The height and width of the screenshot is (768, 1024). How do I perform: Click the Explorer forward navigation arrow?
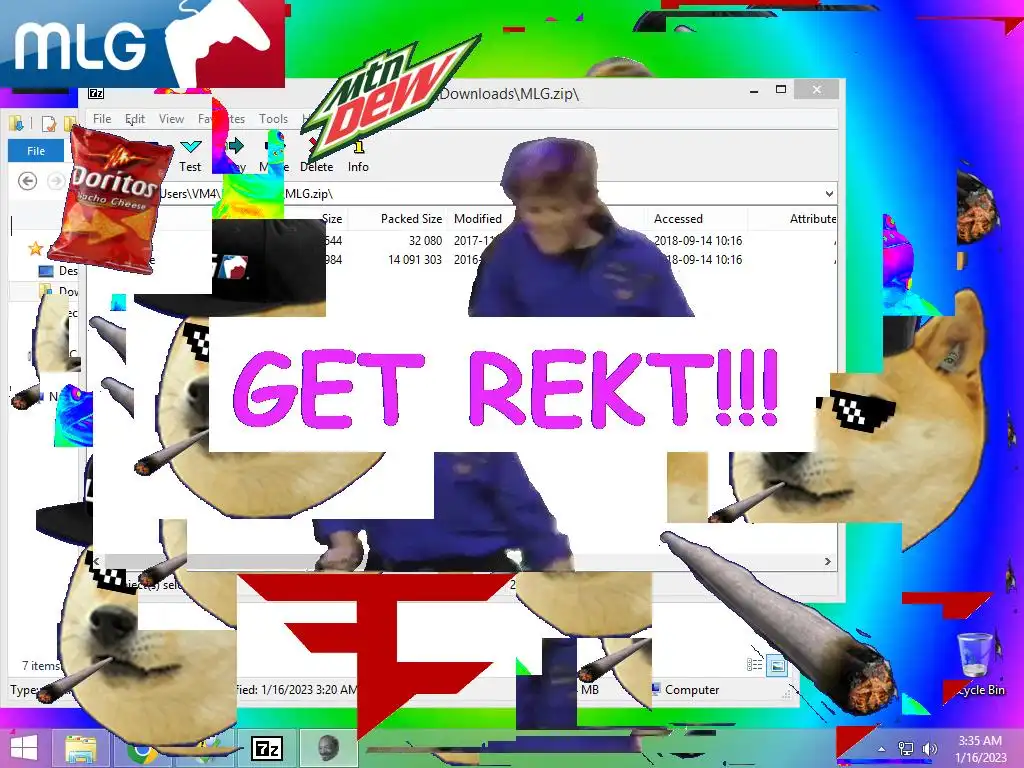click(x=57, y=181)
